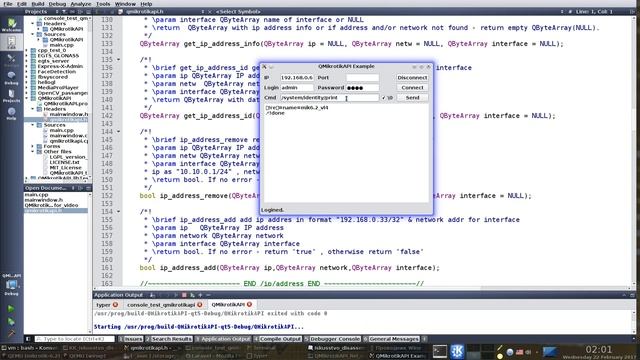Stop the running application in Application Output
This screenshot has height=360, width=640.
[x=184, y=295]
